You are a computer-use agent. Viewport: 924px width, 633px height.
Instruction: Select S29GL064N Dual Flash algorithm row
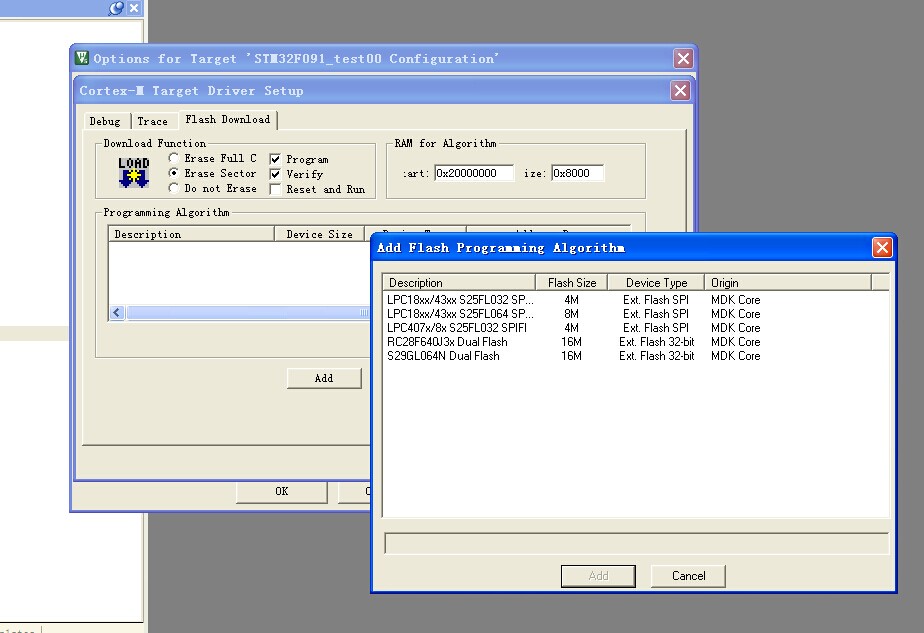pos(635,356)
